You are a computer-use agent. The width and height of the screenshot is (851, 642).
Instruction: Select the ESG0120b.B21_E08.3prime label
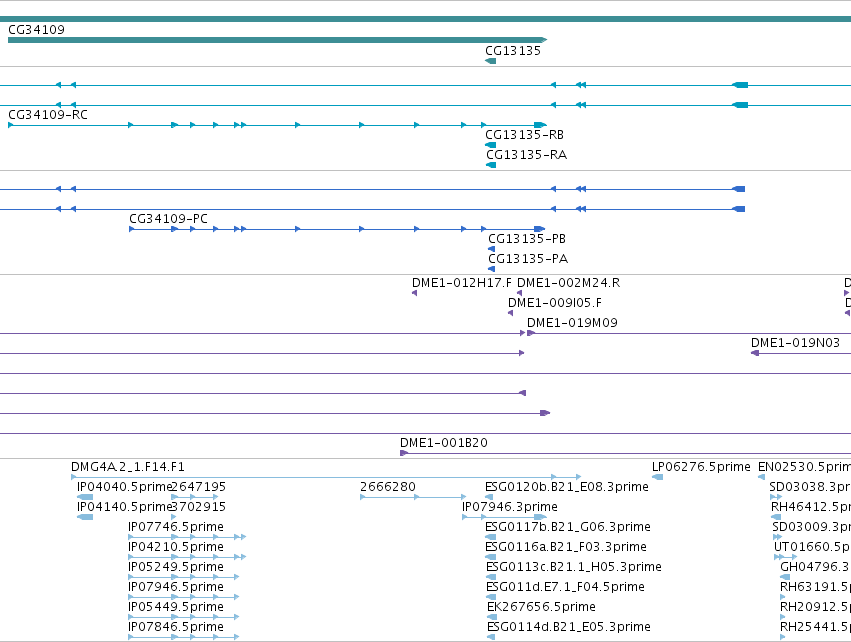[567, 487]
